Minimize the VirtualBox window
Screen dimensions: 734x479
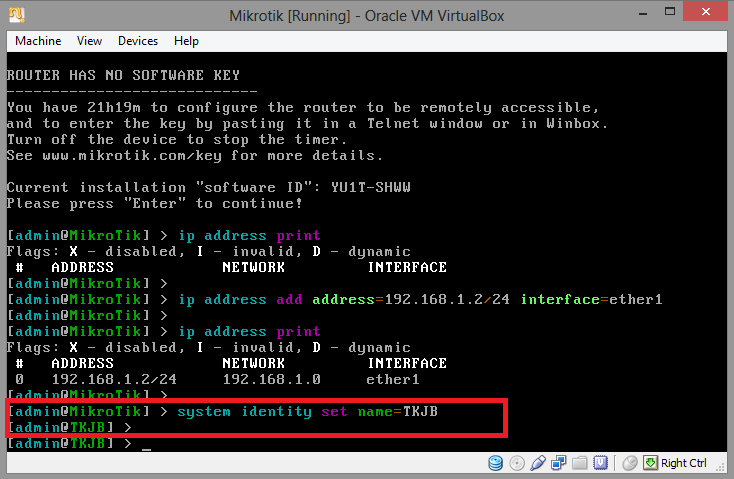point(643,12)
